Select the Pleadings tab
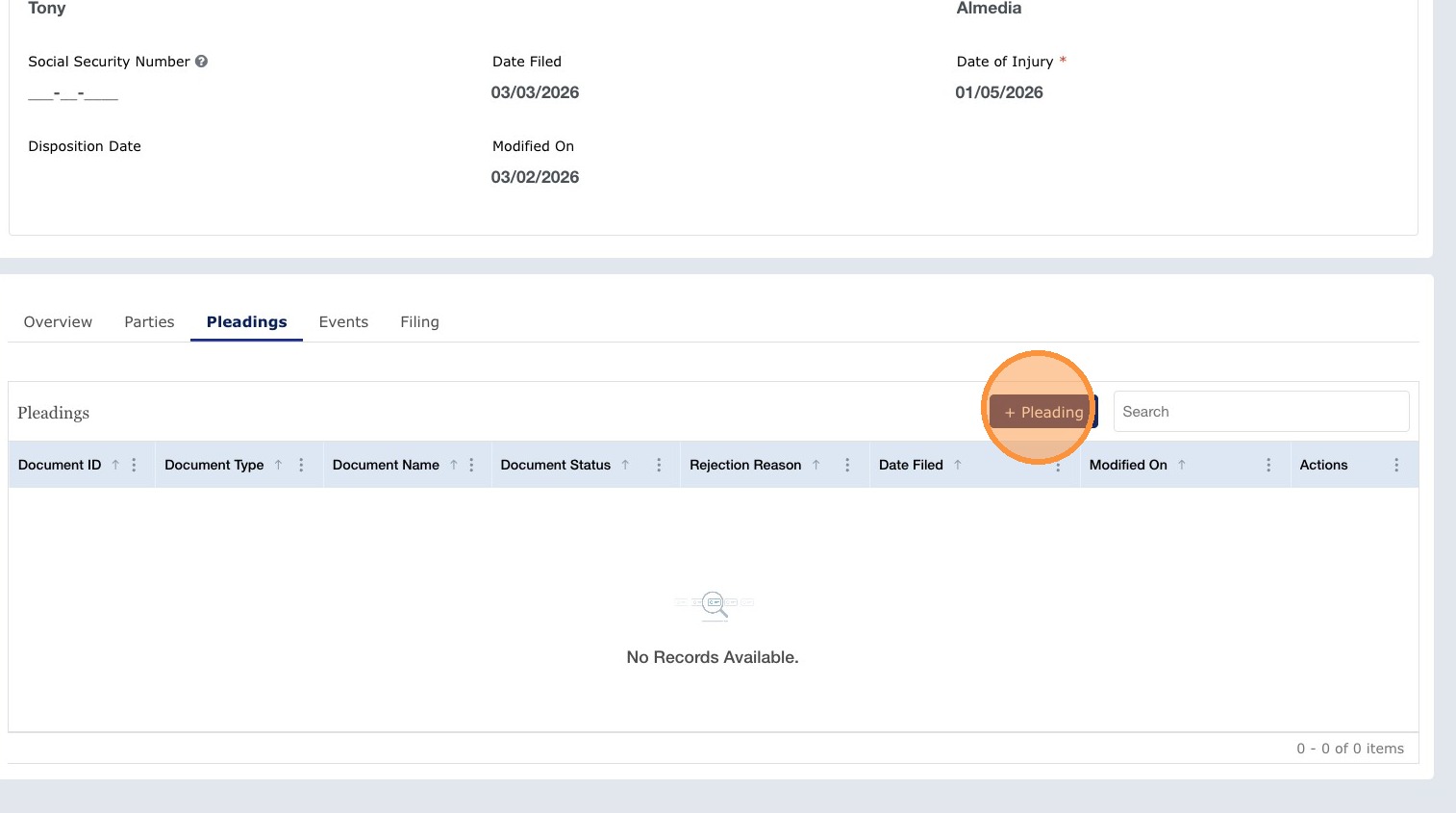This screenshot has width=1456, height=813. (246, 322)
